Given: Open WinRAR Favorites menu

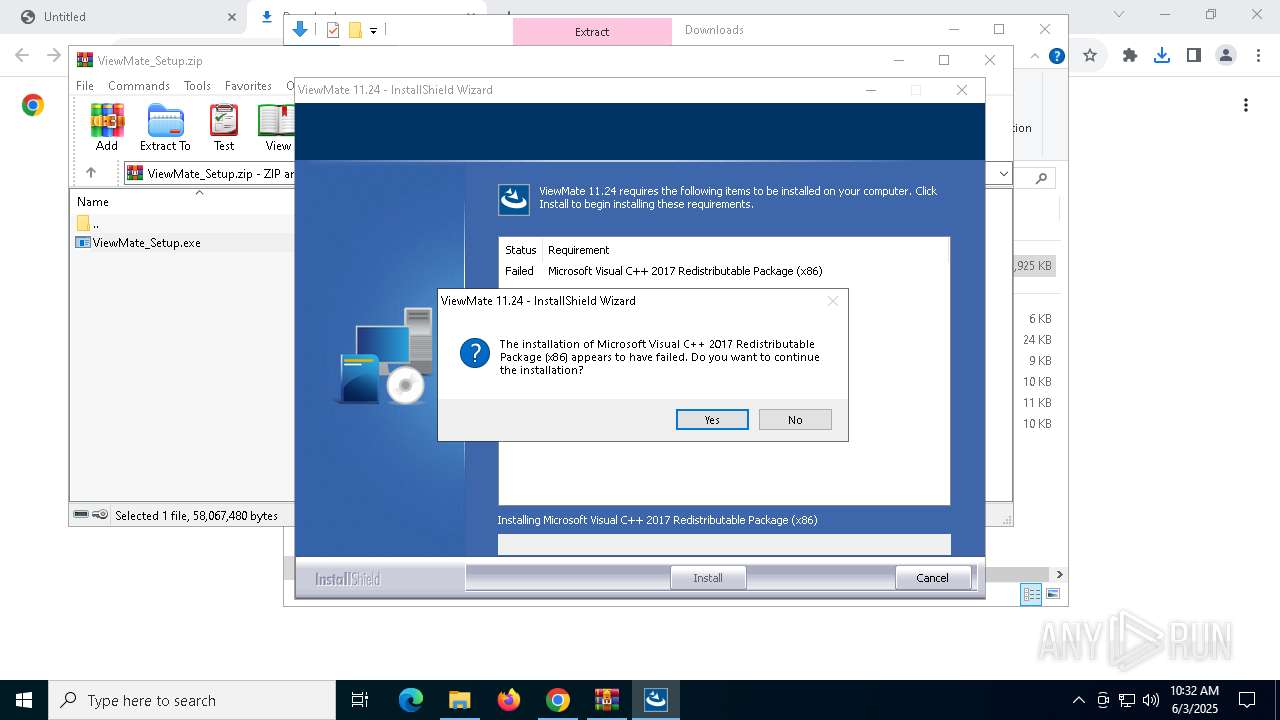Looking at the screenshot, I should [248, 86].
